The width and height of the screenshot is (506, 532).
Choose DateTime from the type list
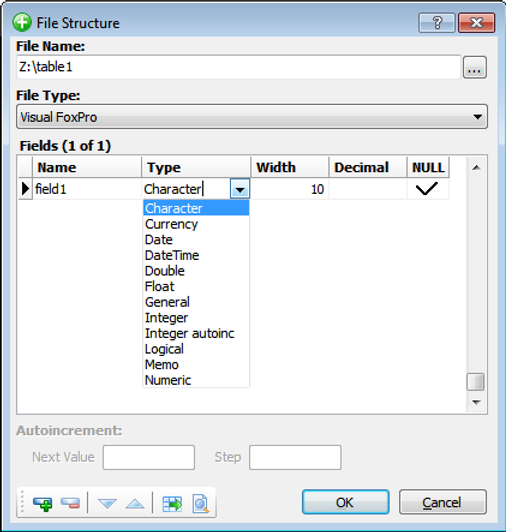pyautogui.click(x=196, y=255)
